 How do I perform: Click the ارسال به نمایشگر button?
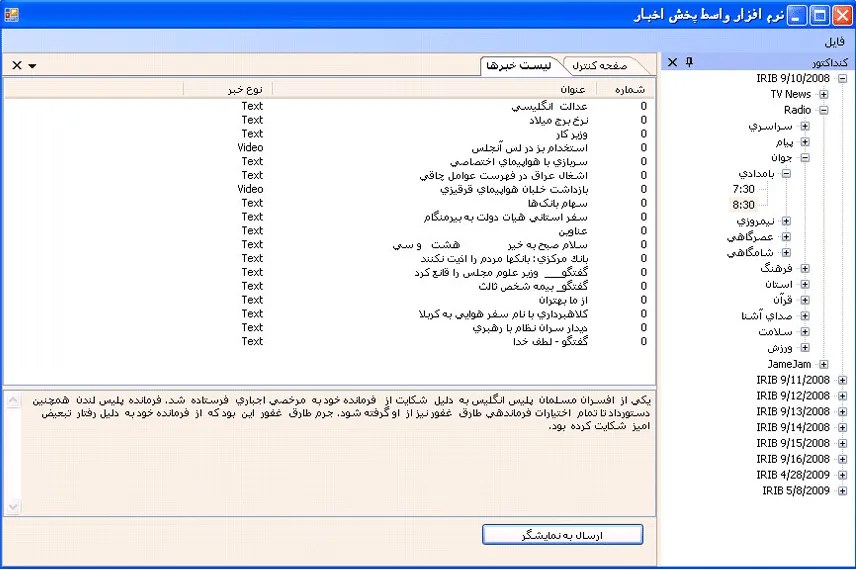pyautogui.click(x=562, y=535)
